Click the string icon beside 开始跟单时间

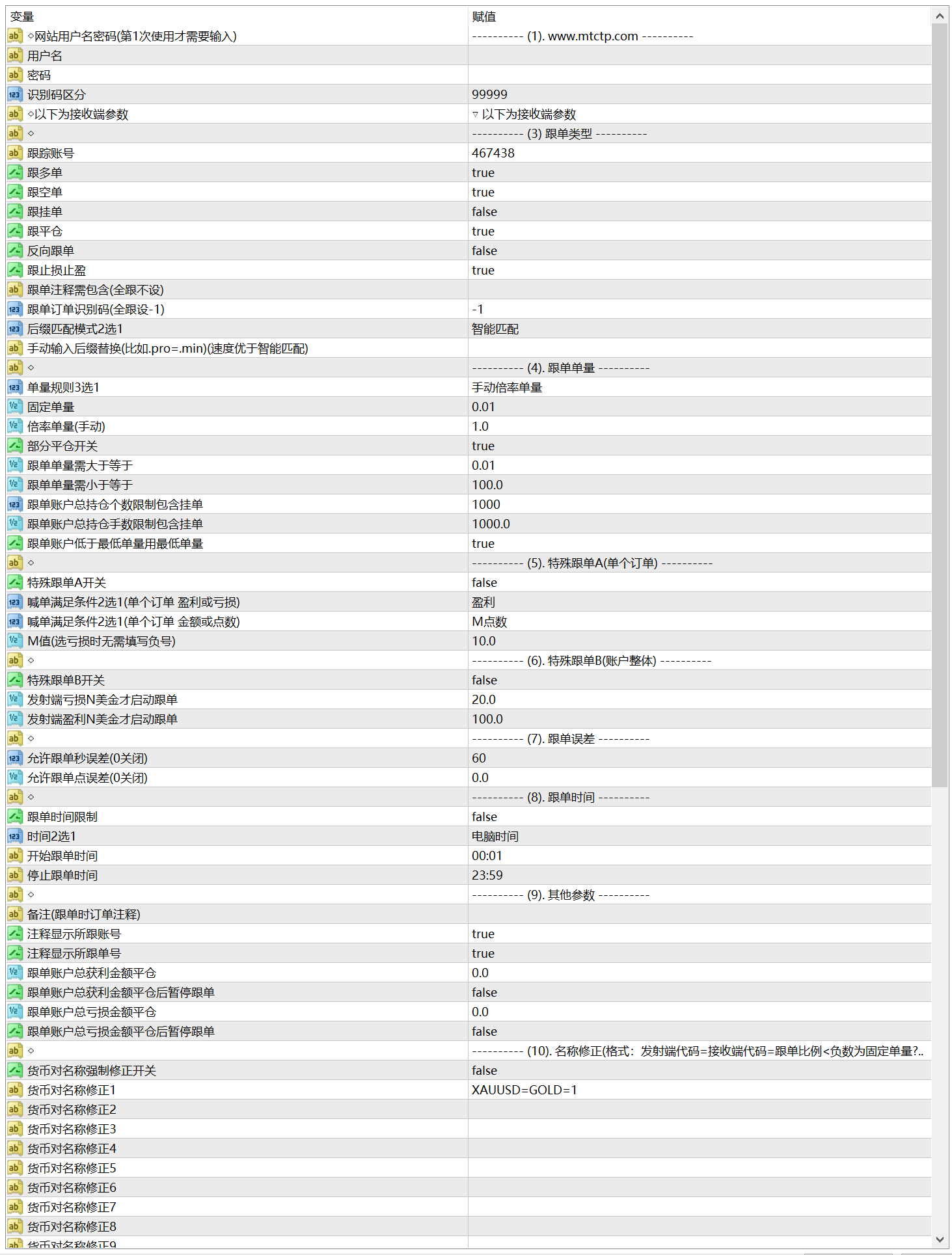14,856
